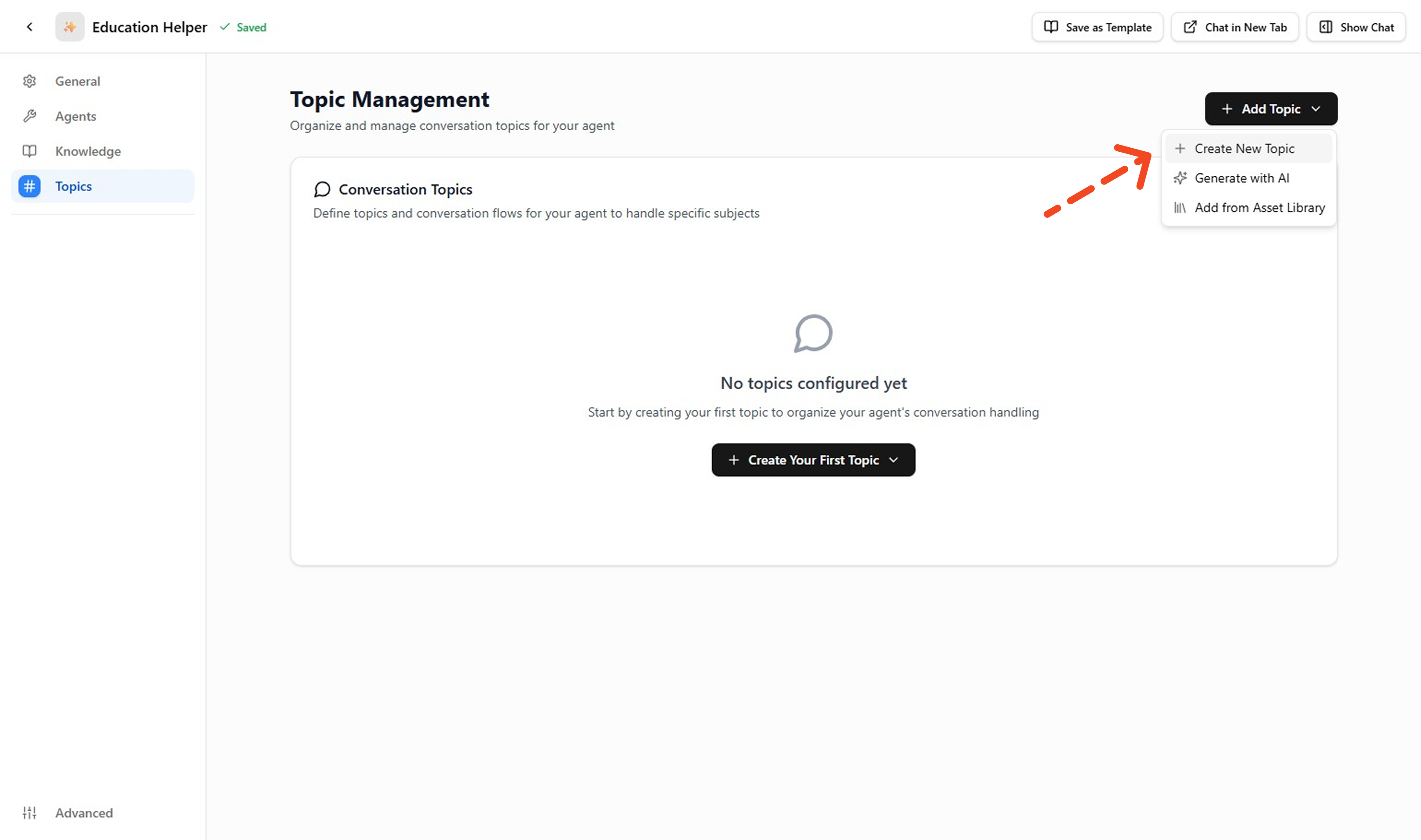Click the Knowledge book icon
This screenshot has height=840, width=1421.
29,151
